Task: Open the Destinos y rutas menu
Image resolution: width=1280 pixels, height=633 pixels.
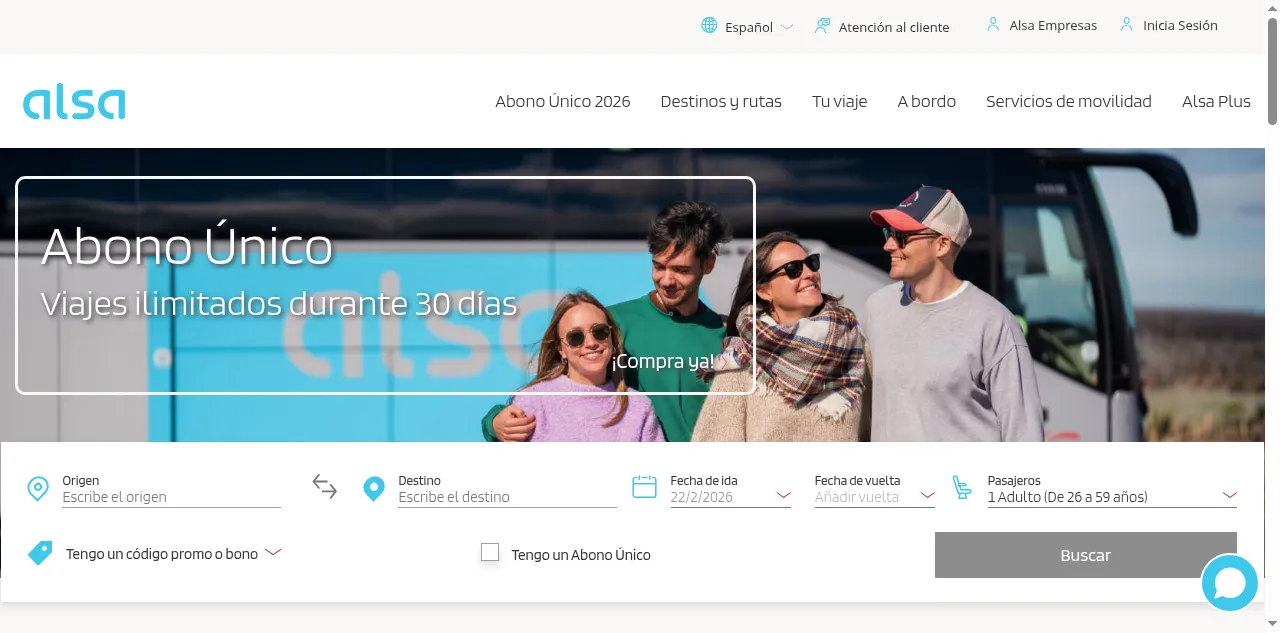Action: pos(721,101)
